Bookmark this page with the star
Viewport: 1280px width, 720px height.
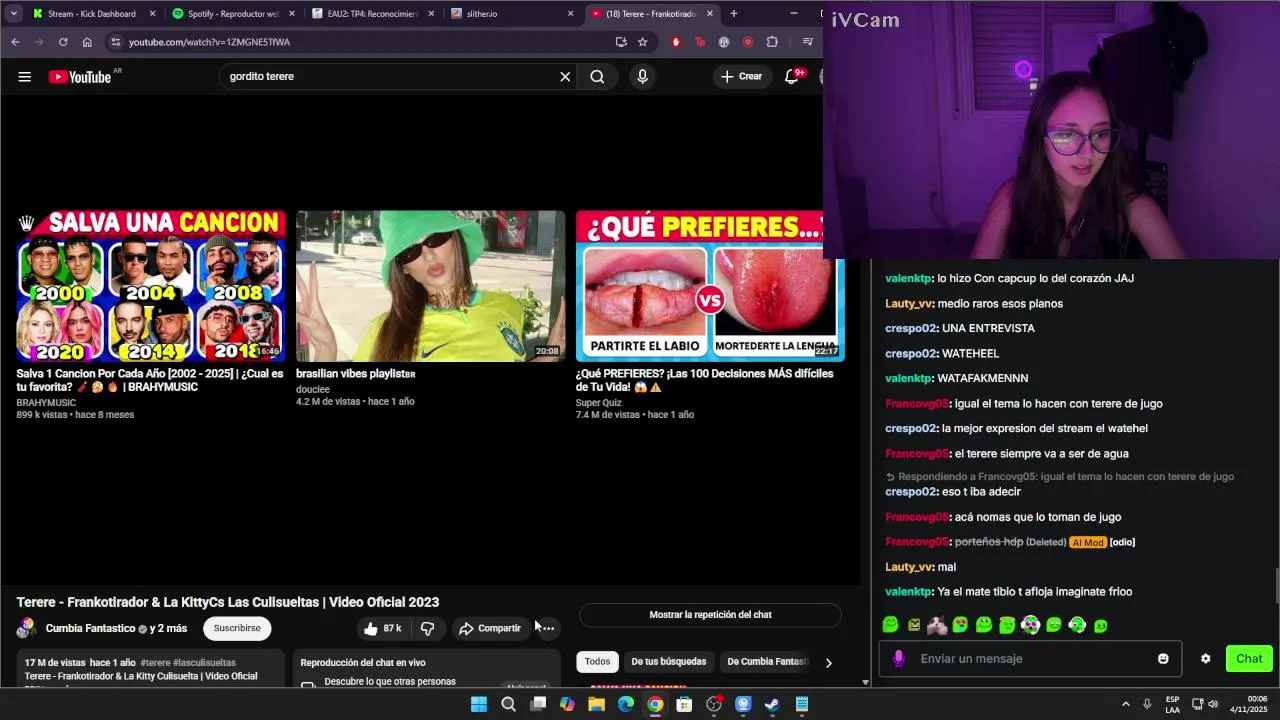point(643,42)
